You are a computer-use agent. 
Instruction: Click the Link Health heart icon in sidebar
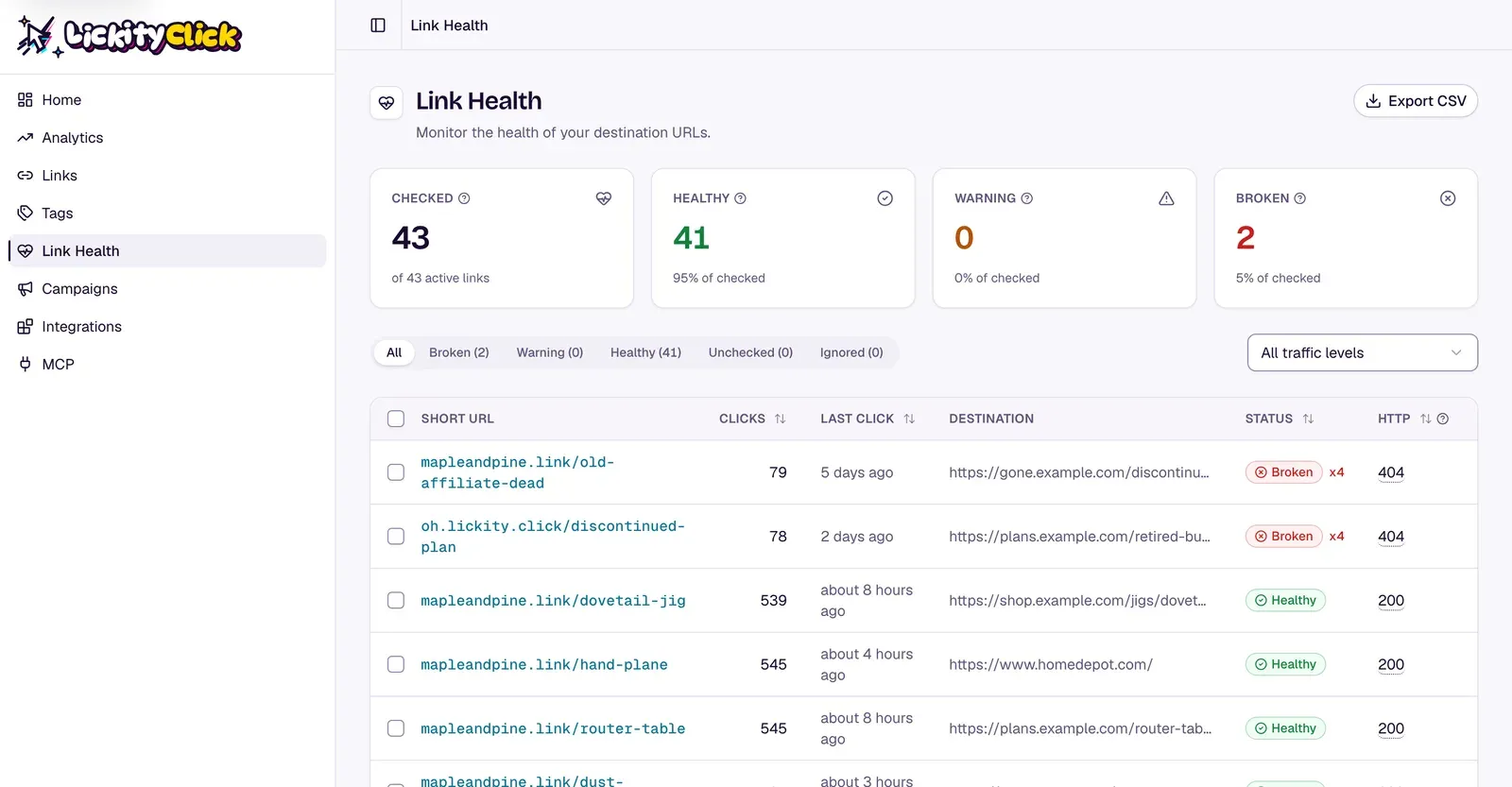point(26,251)
